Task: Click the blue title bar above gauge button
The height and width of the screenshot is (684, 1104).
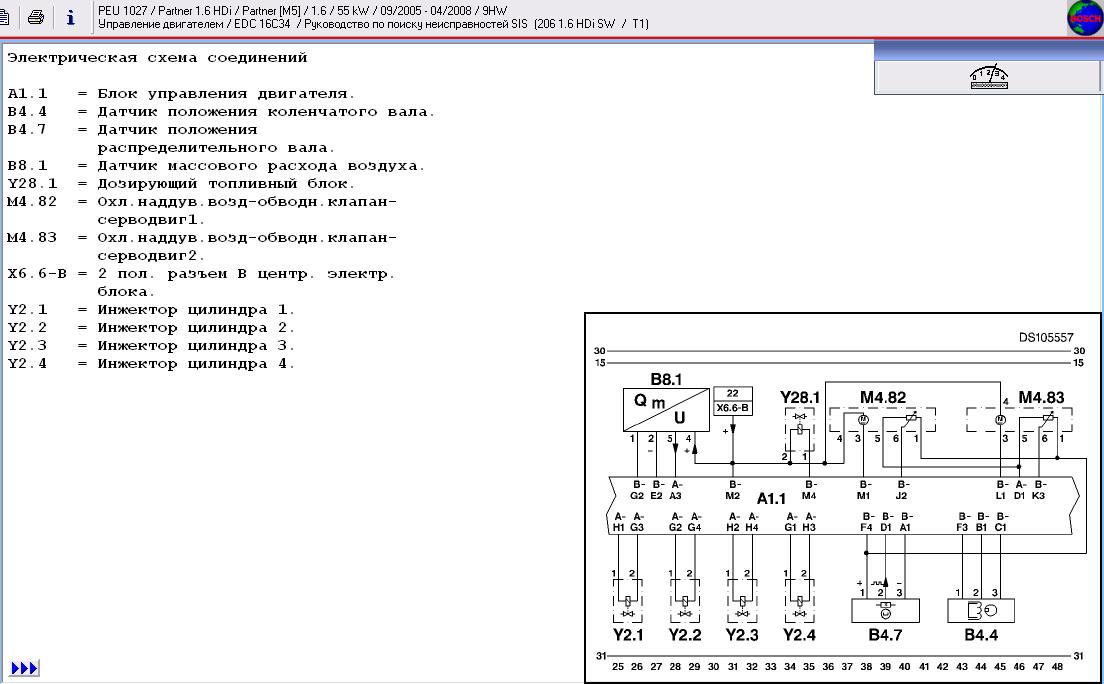Action: click(988, 50)
